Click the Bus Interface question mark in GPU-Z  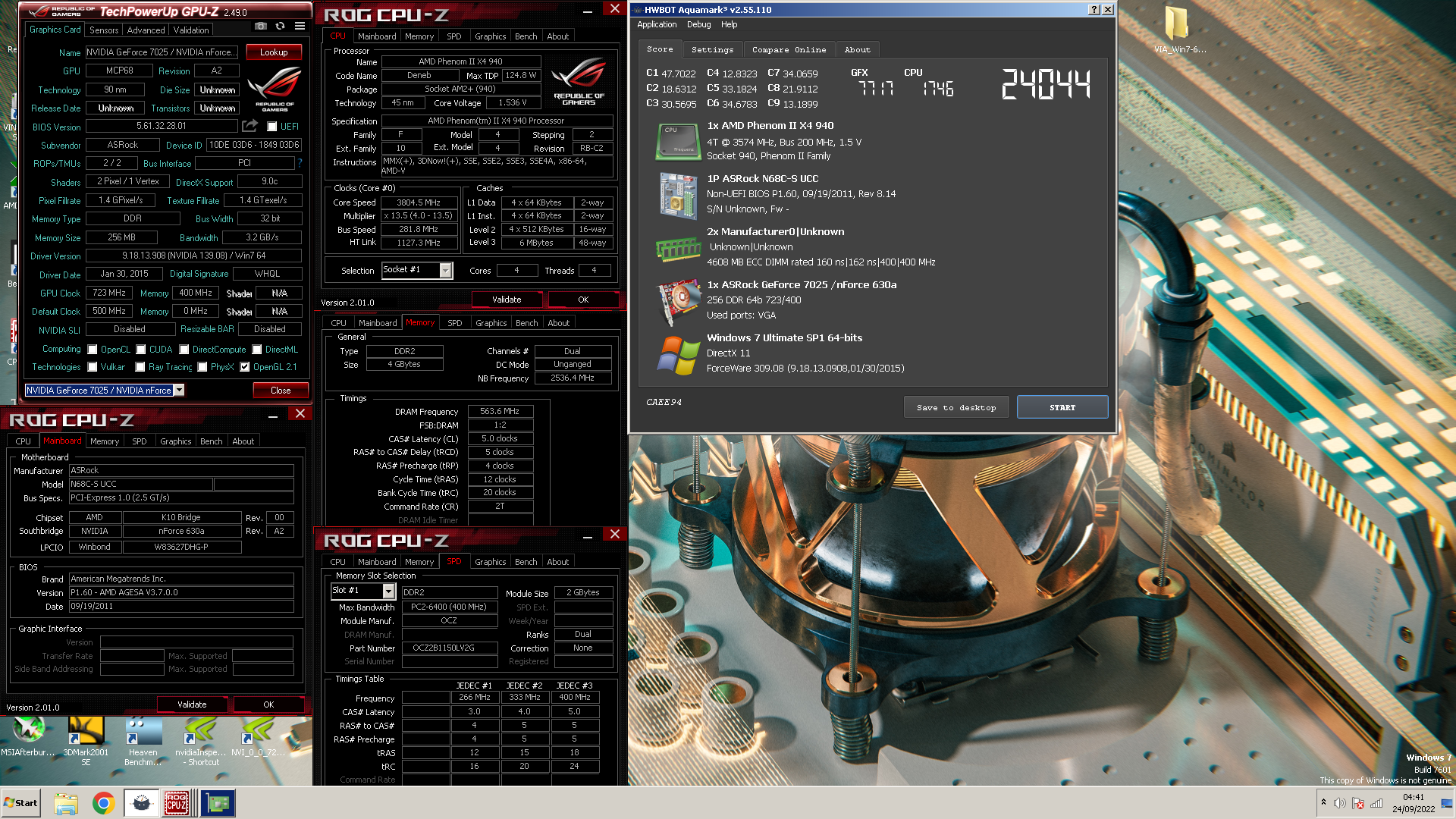[x=300, y=163]
